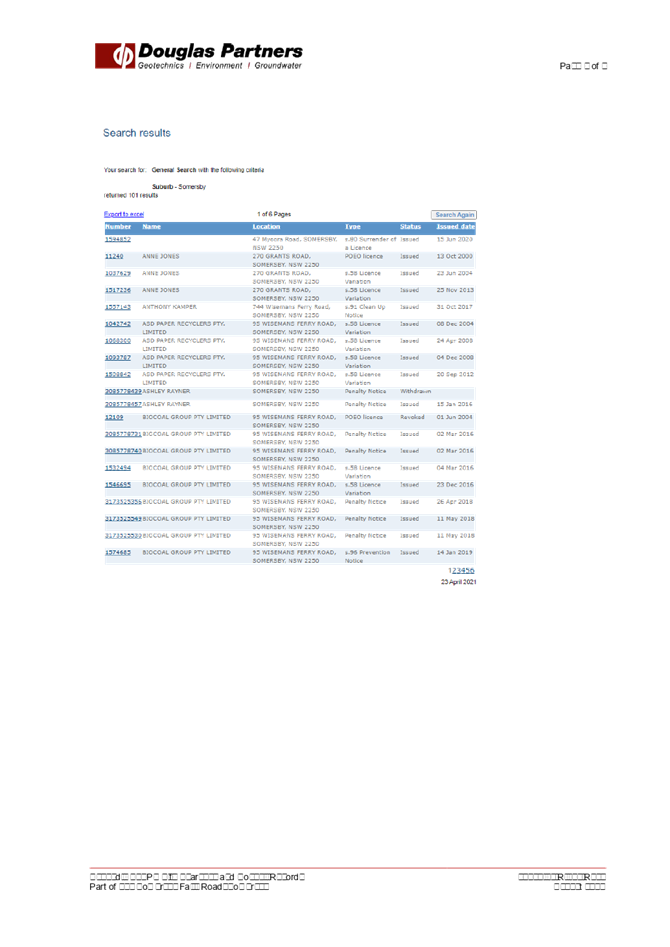The width and height of the screenshot is (670, 947).
Task: Open record number 11240 for Anne Jones
Action: point(114,257)
